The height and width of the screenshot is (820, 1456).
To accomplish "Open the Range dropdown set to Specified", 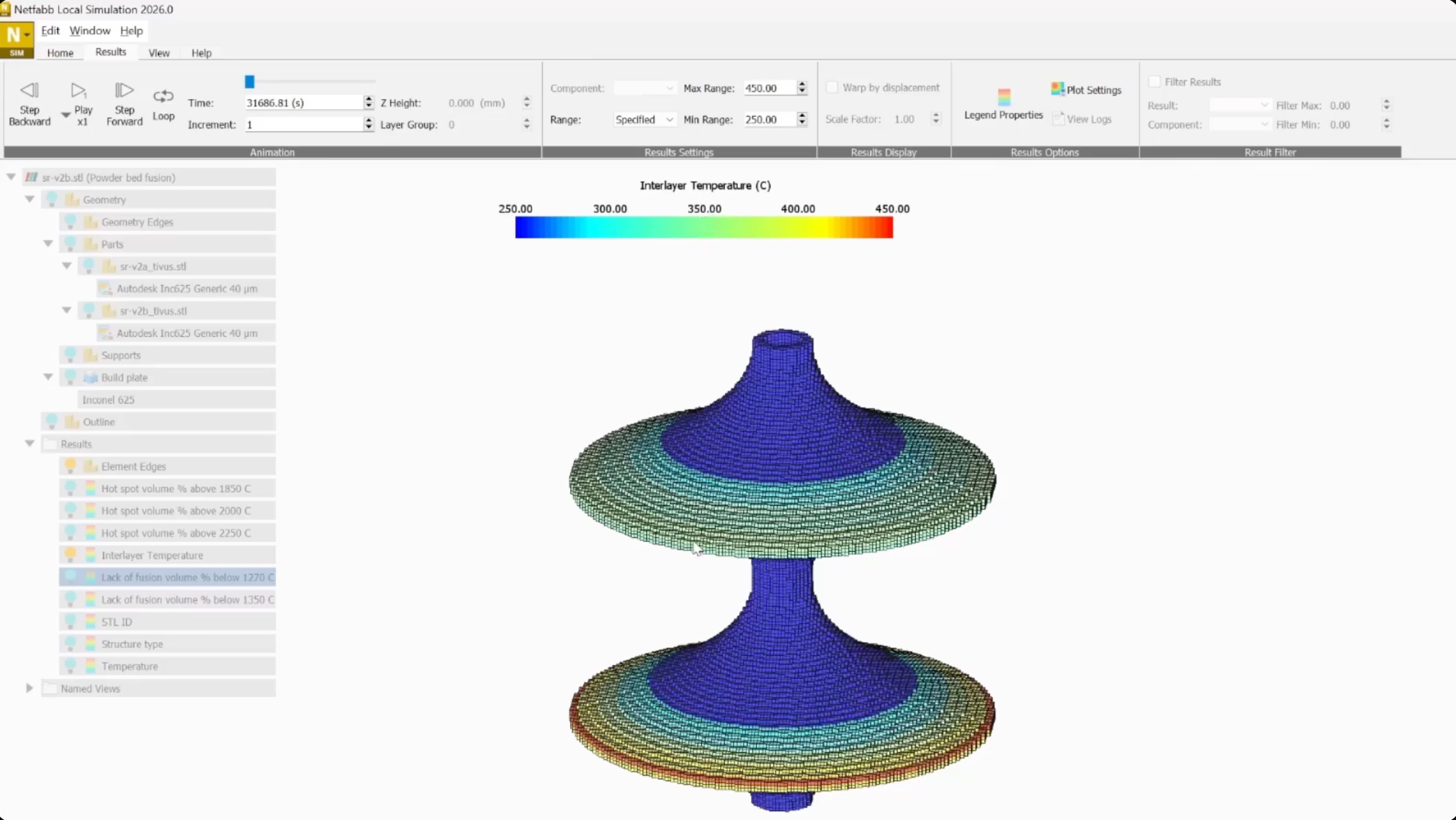I will coord(644,119).
